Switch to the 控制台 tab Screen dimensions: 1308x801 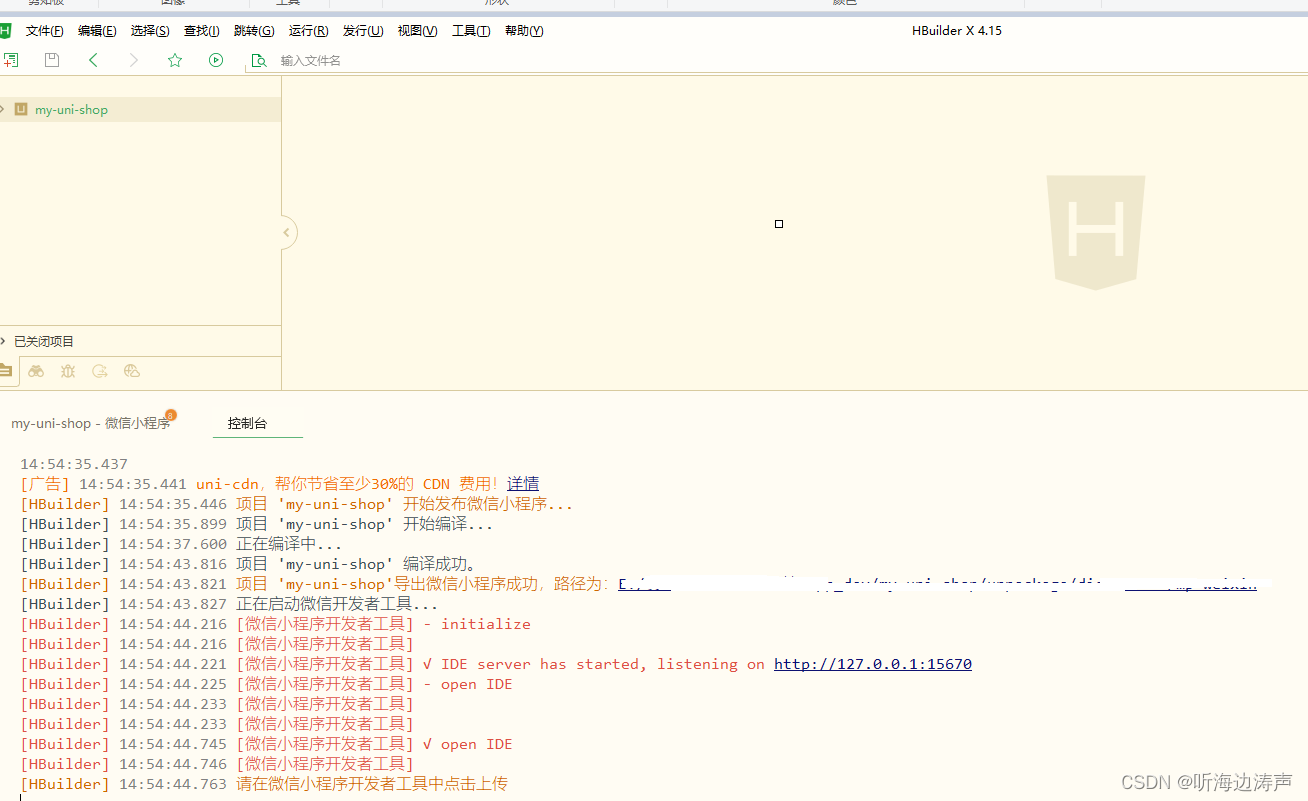pos(246,423)
